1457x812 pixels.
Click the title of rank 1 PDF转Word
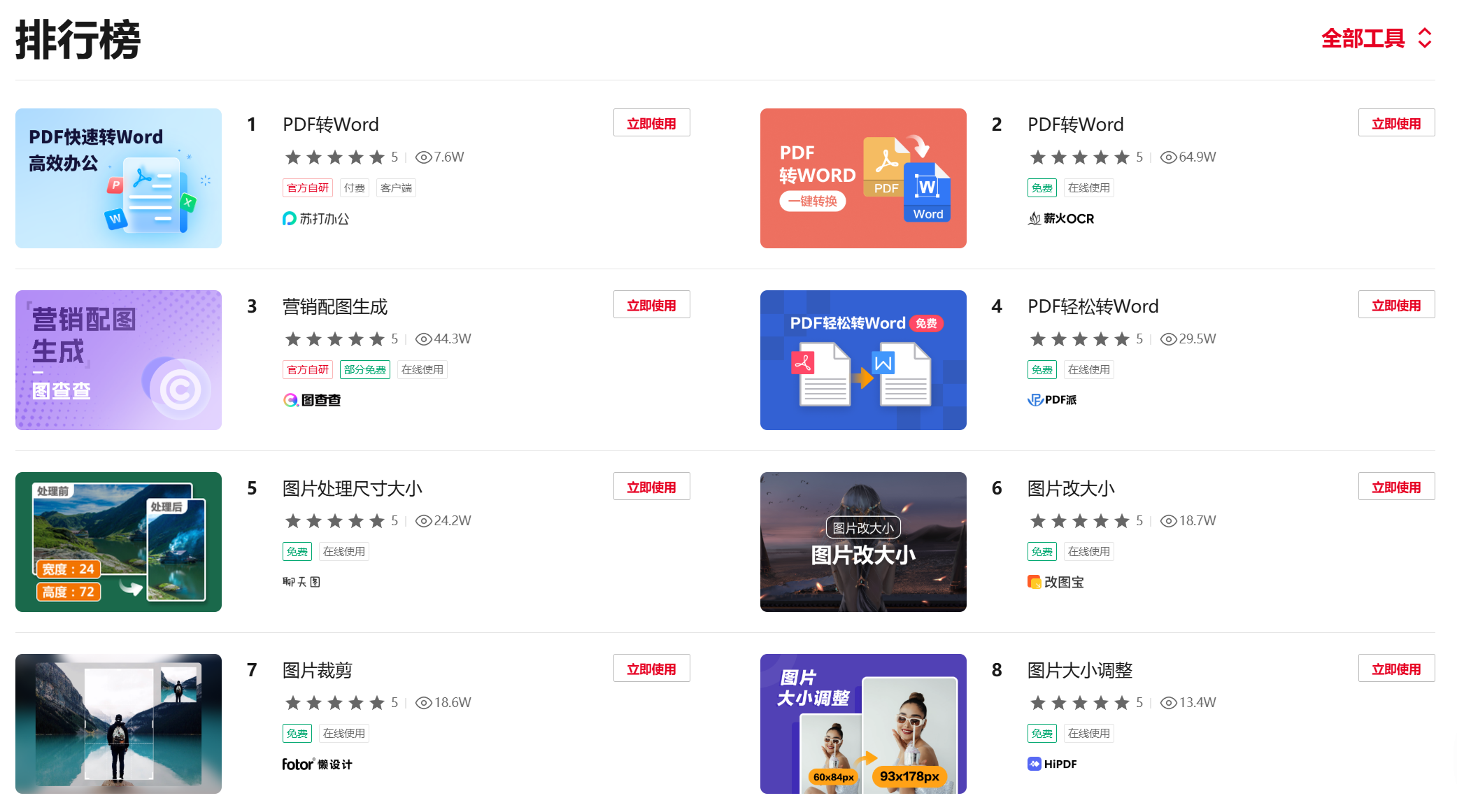point(330,124)
